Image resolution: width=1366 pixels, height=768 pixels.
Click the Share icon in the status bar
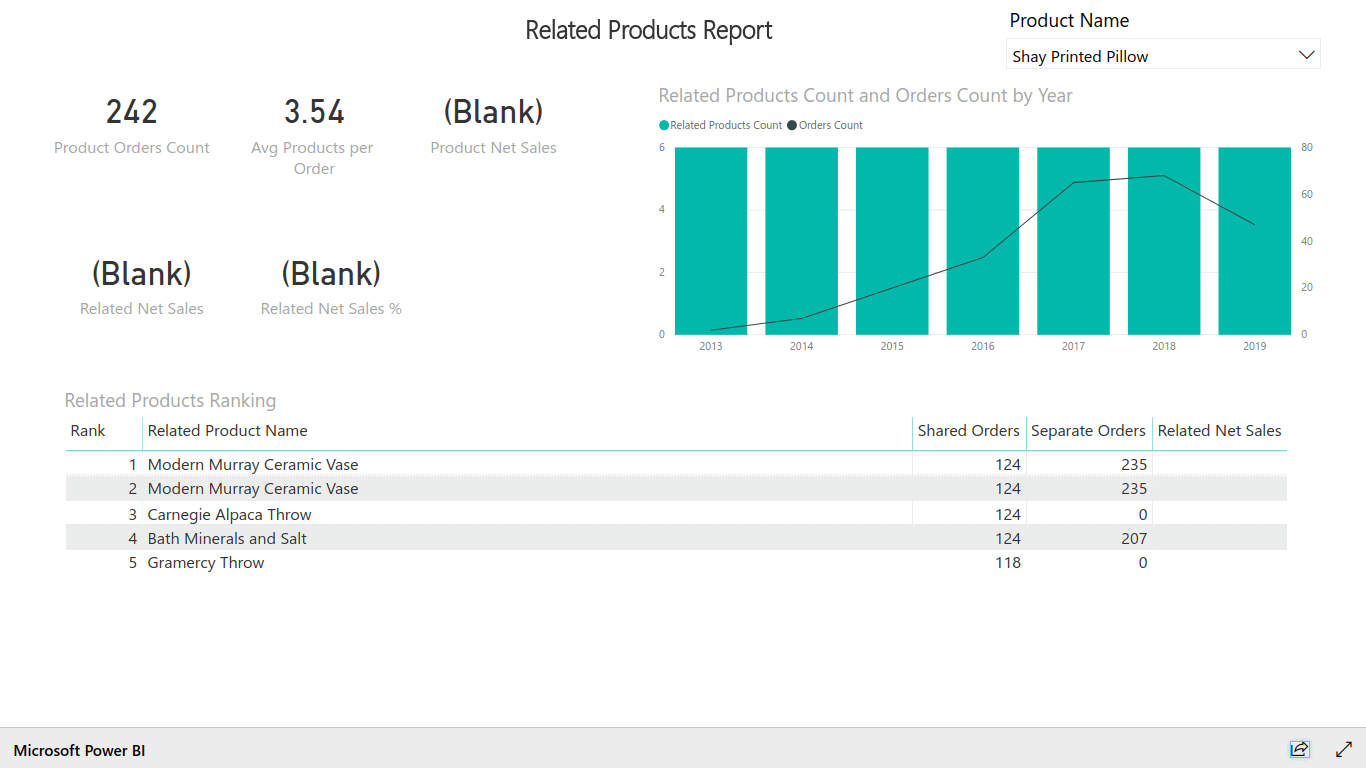(x=1299, y=749)
